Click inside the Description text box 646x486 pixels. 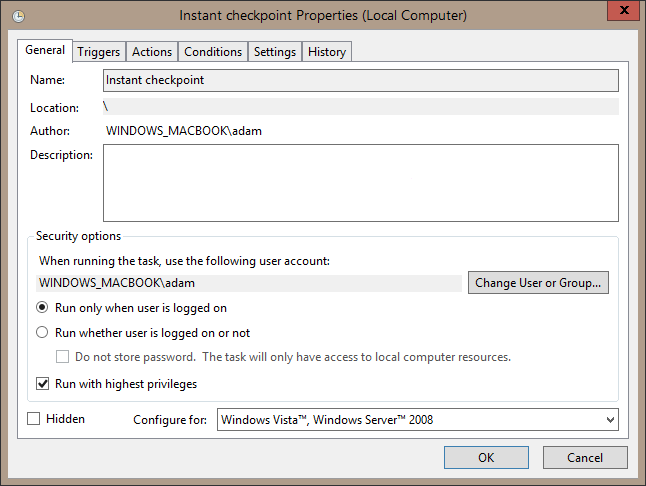(x=360, y=182)
